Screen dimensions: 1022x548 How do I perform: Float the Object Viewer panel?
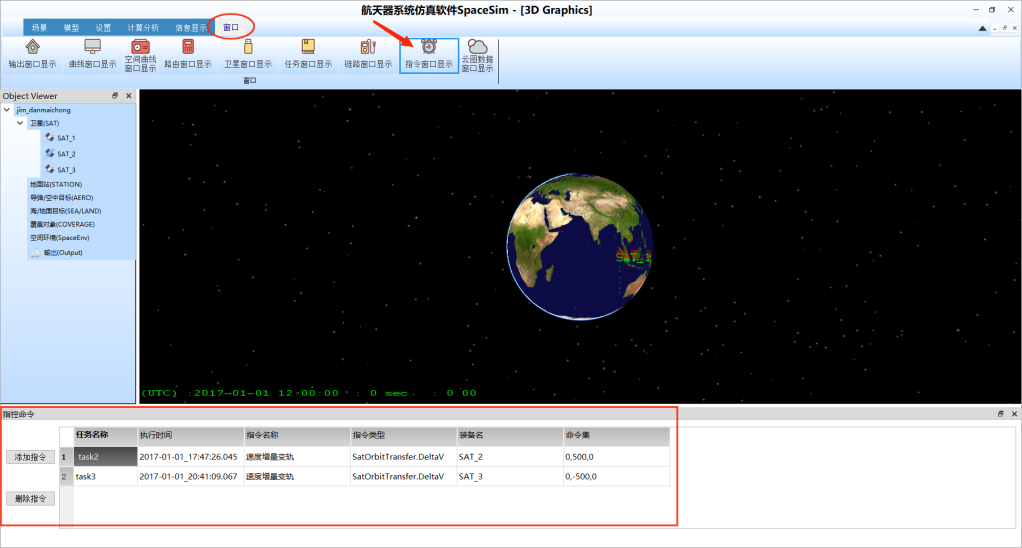(115, 96)
